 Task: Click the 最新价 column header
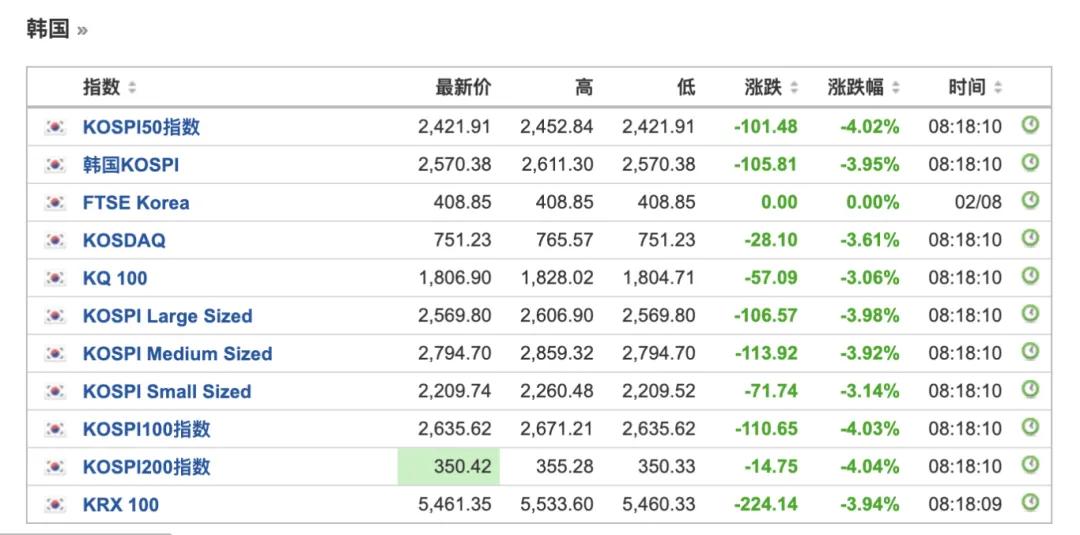[463, 88]
